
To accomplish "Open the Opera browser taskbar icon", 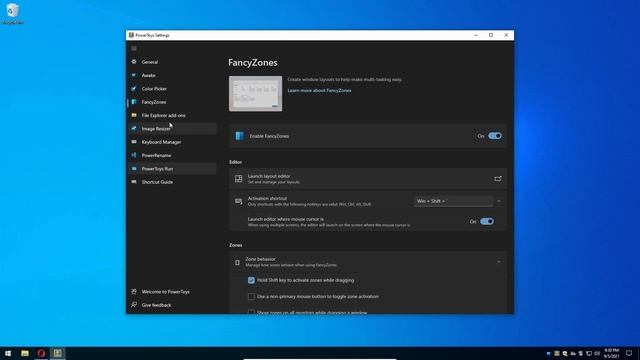I will click(x=41, y=353).
